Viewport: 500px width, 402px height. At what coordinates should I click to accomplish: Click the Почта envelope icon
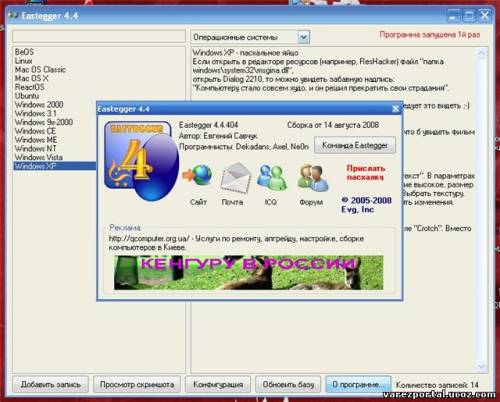[235, 178]
